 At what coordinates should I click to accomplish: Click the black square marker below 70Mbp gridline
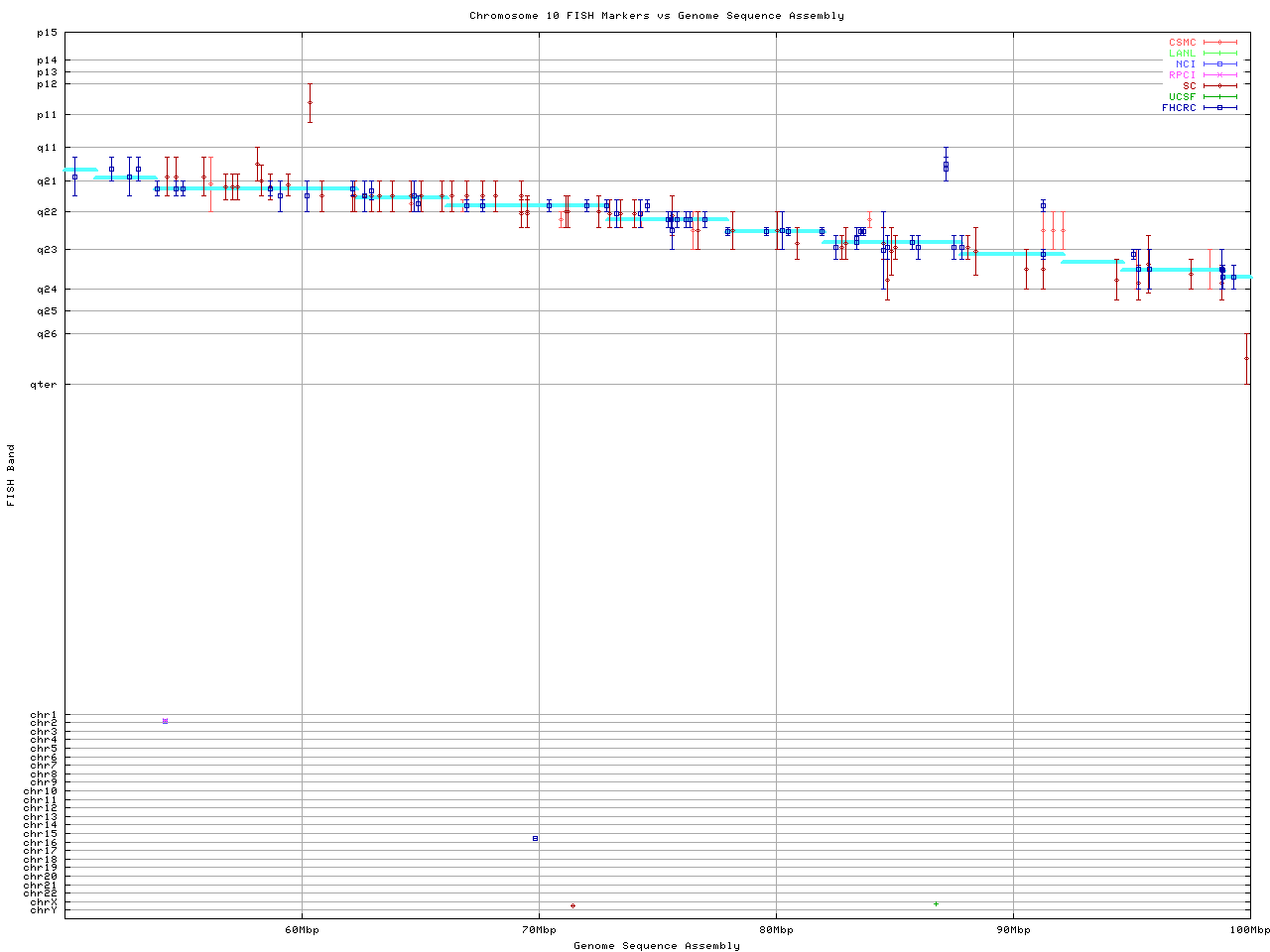tap(535, 839)
